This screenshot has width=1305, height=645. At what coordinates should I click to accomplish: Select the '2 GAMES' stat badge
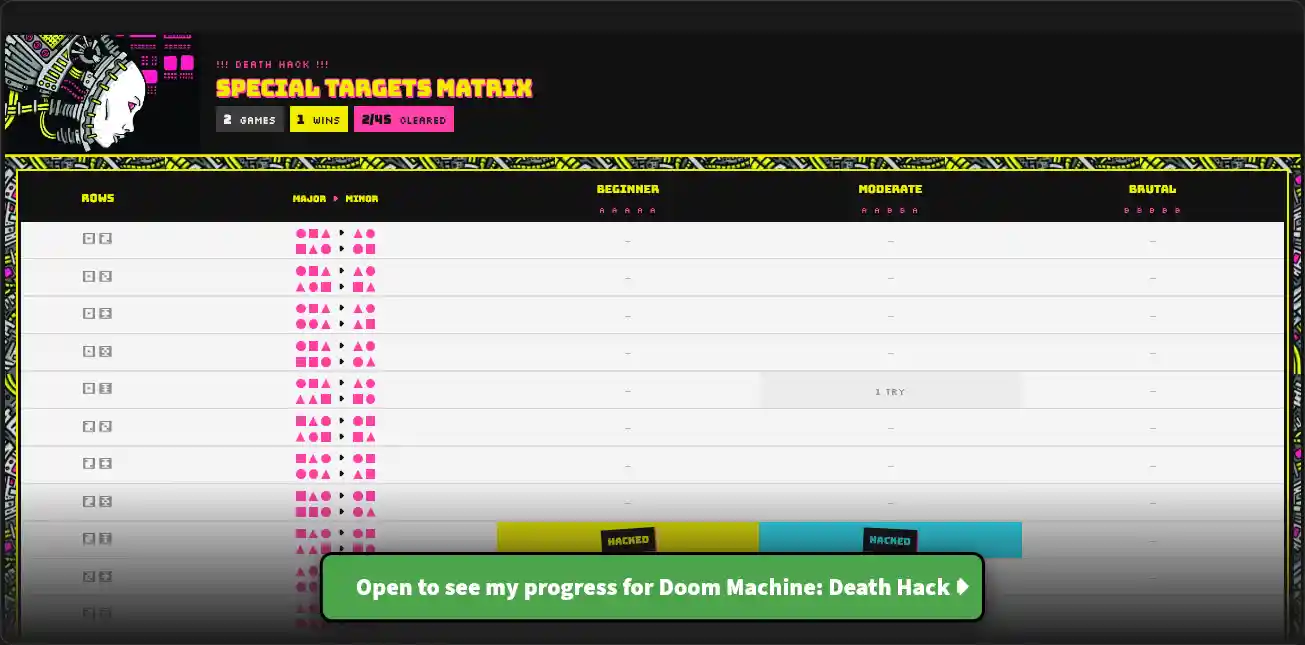(x=250, y=119)
